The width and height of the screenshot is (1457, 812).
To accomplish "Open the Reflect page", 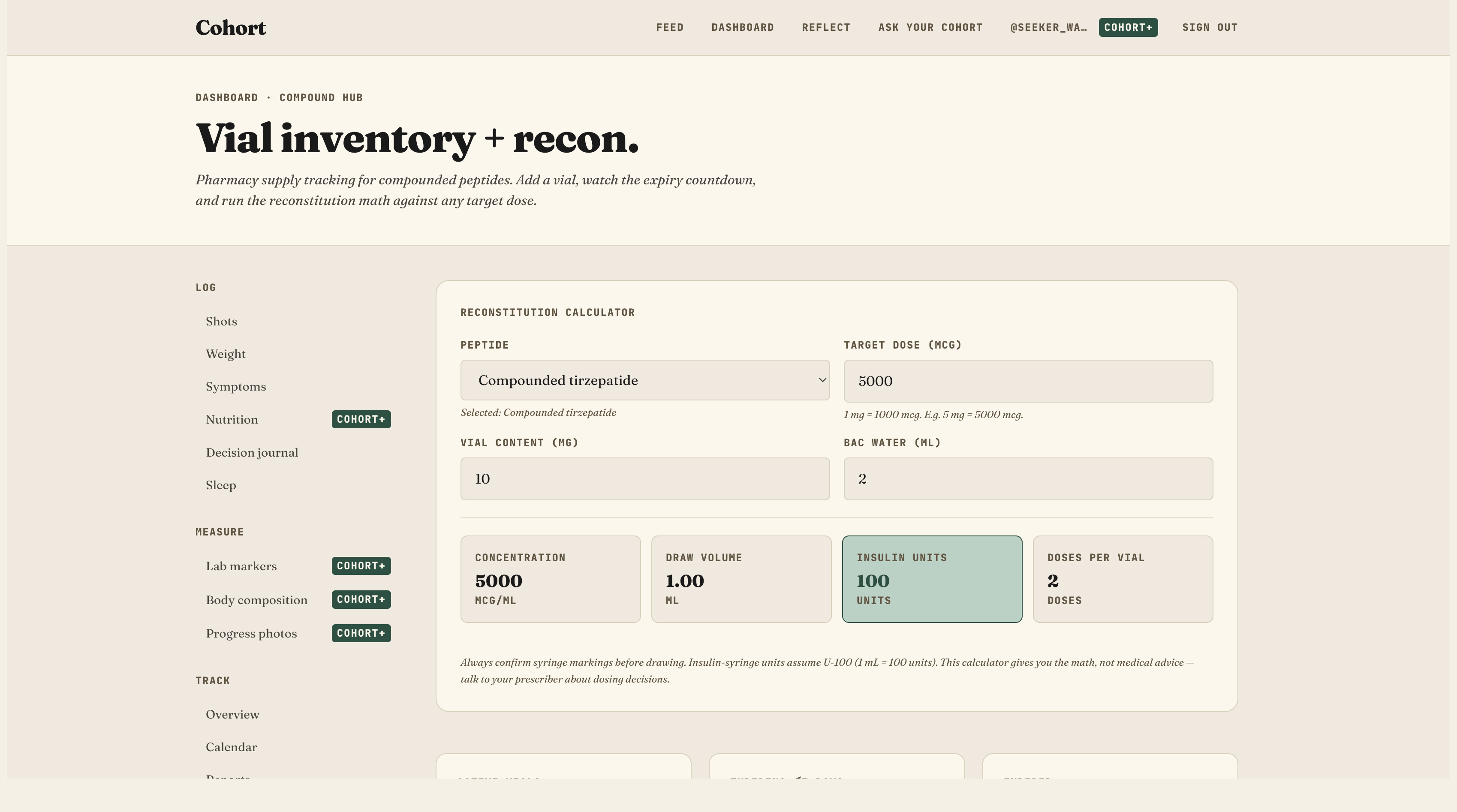I will [826, 28].
